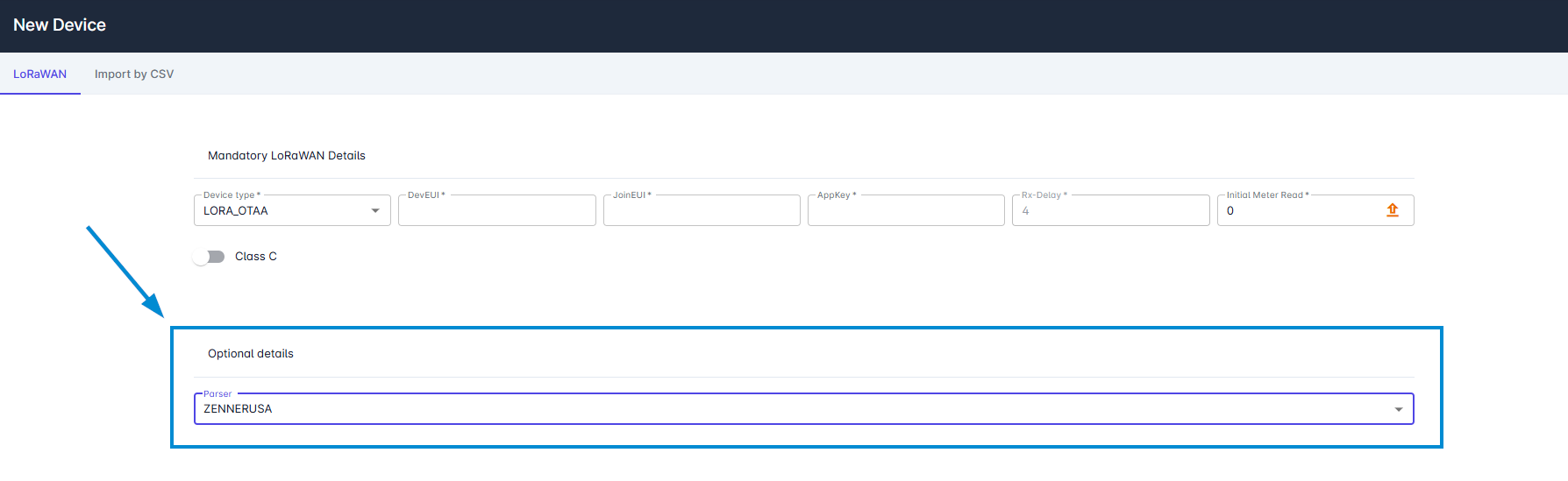
Task: Click the orange upload icon in Initial Meter Read
Action: tap(1392, 210)
